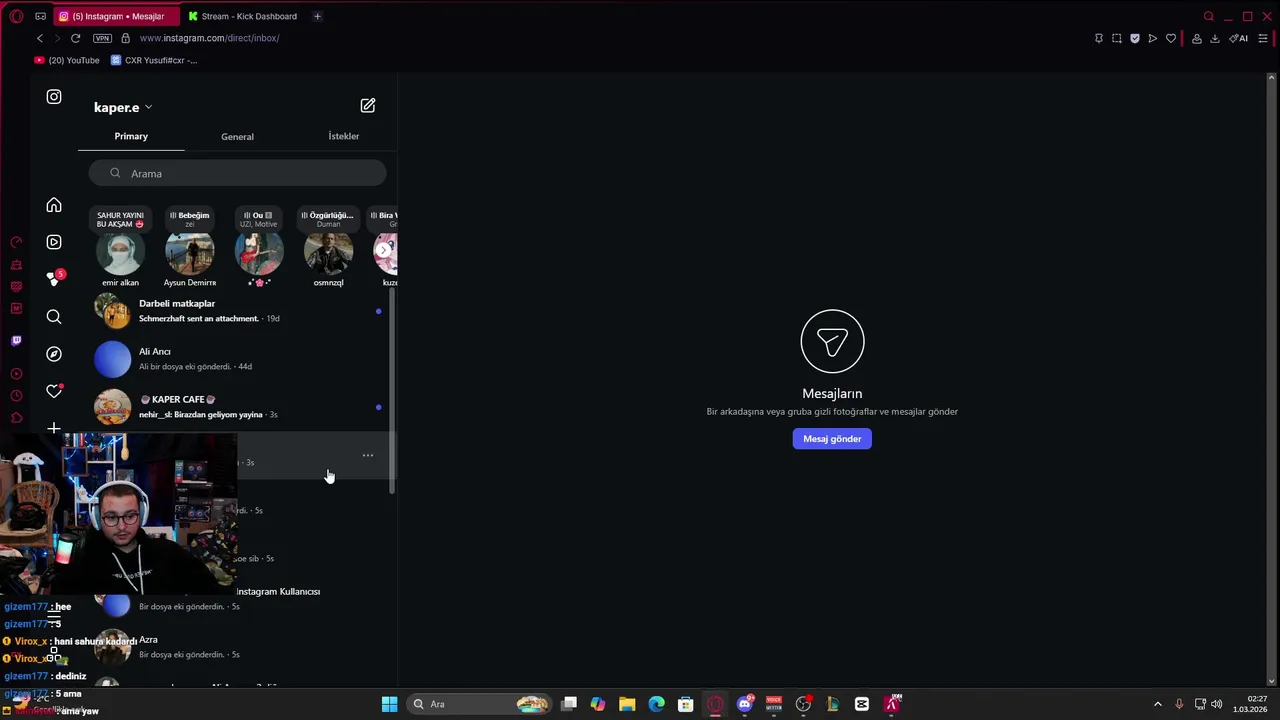The width and height of the screenshot is (1280, 720).
Task: Click the Arama search field
Action: coord(237,173)
